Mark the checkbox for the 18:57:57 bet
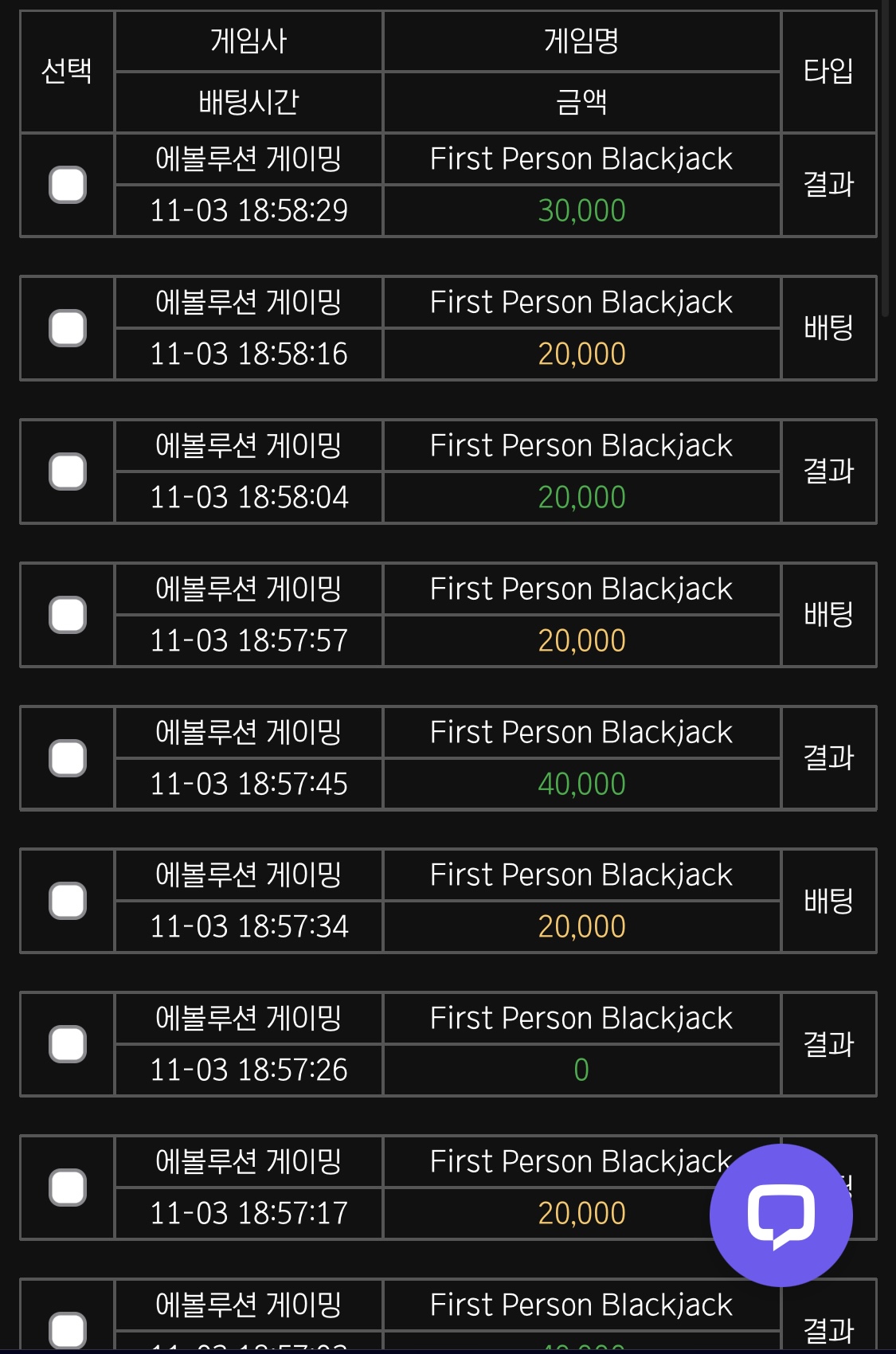 [x=68, y=615]
